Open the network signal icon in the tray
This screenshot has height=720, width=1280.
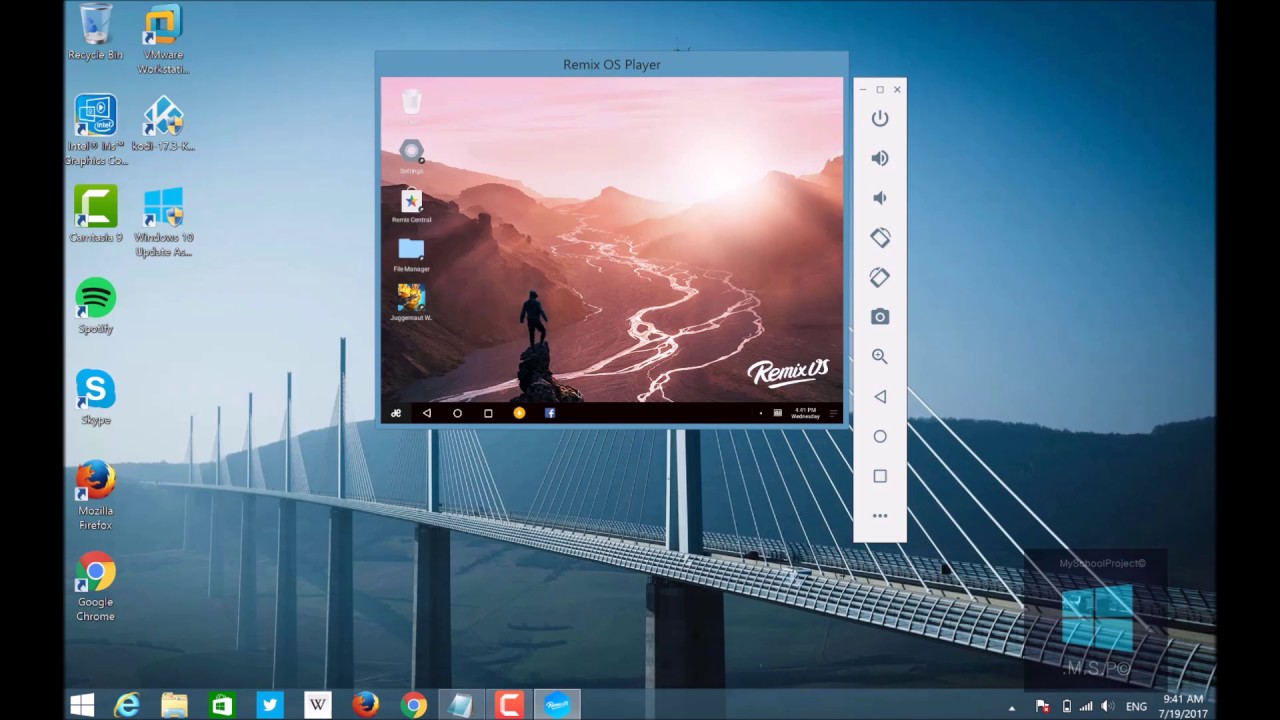click(1086, 707)
